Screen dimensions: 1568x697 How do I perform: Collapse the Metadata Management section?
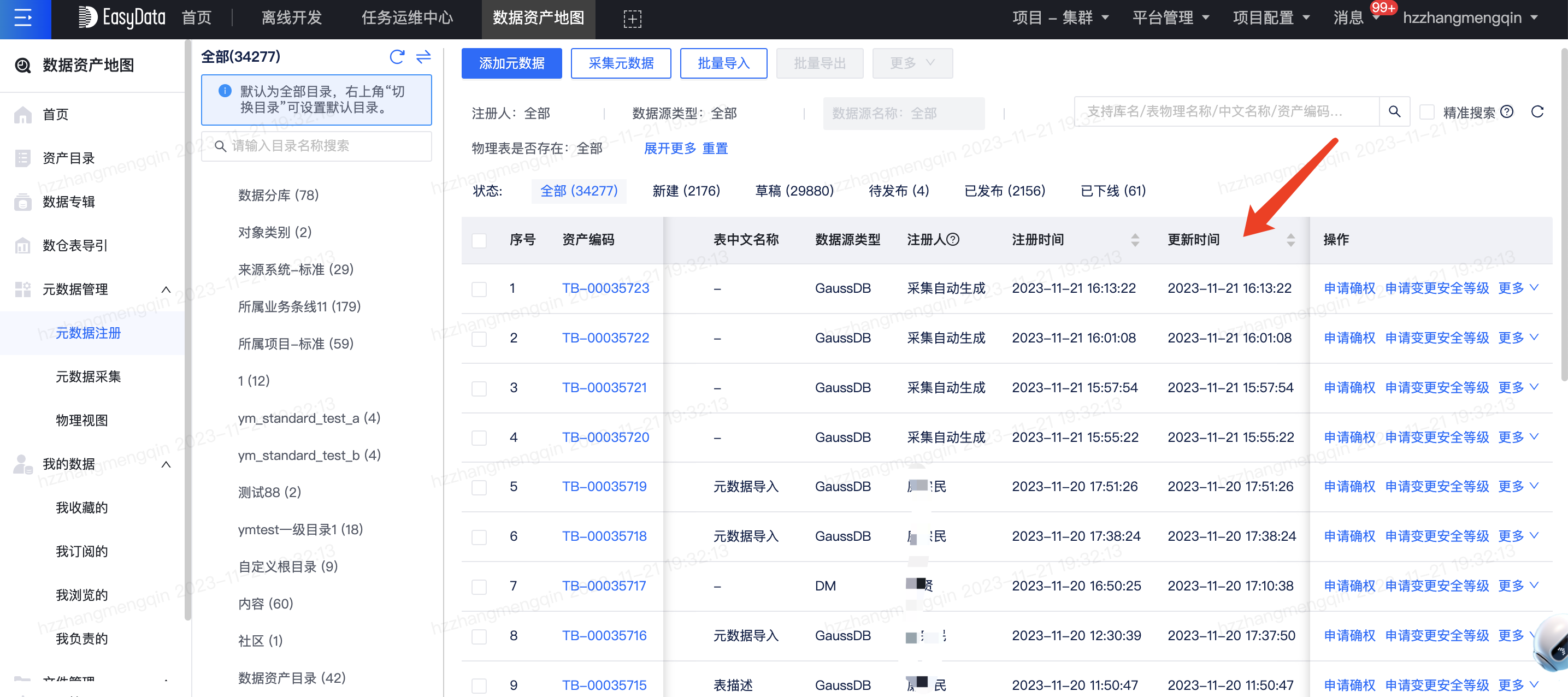tap(166, 290)
